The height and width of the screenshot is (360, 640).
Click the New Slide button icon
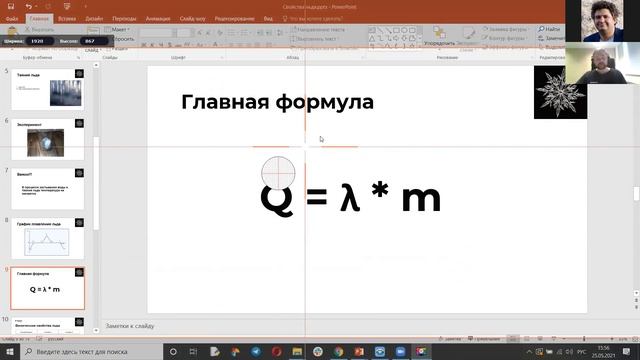tap(93, 31)
